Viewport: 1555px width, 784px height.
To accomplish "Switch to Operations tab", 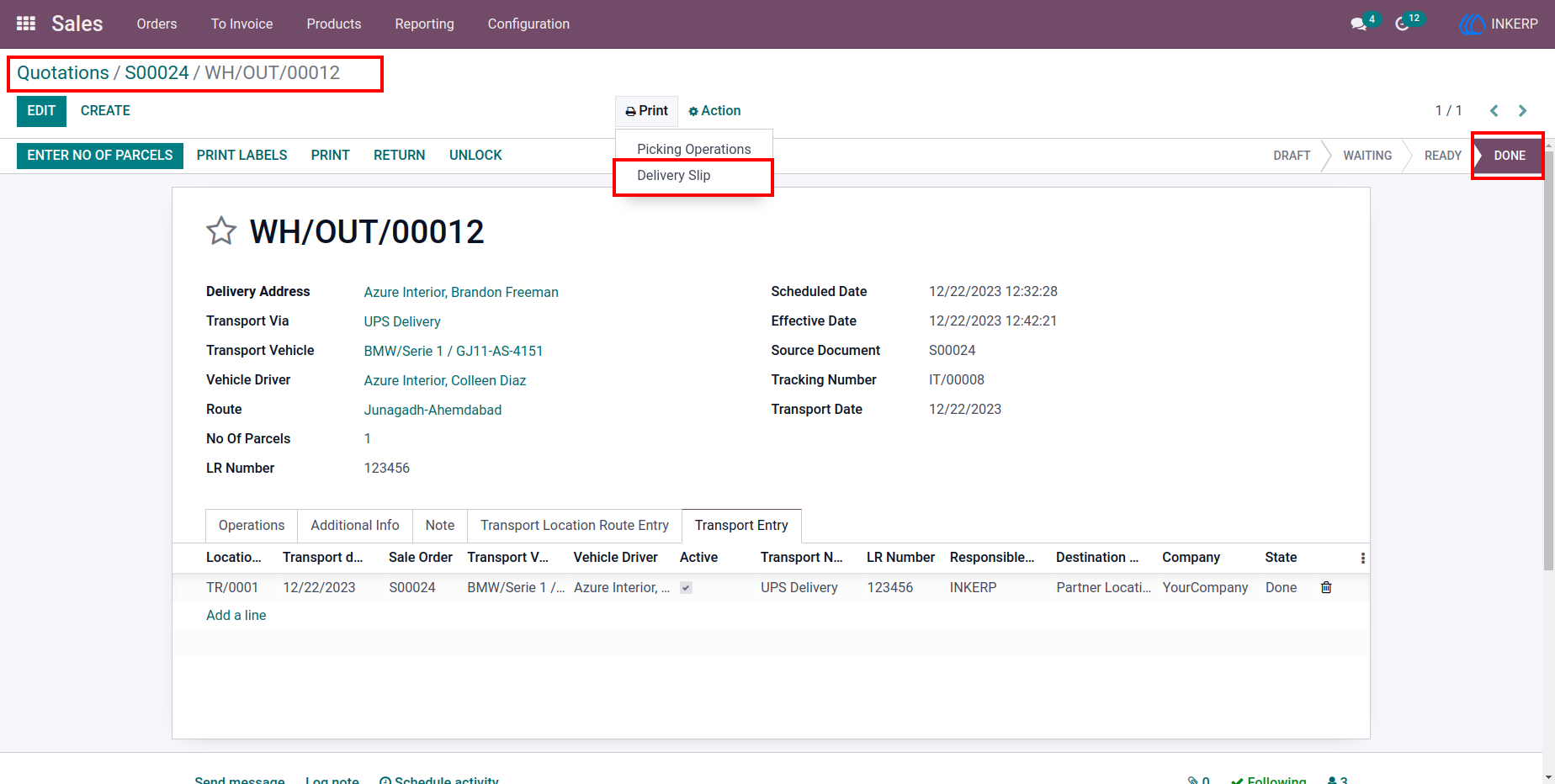I will tap(252, 525).
